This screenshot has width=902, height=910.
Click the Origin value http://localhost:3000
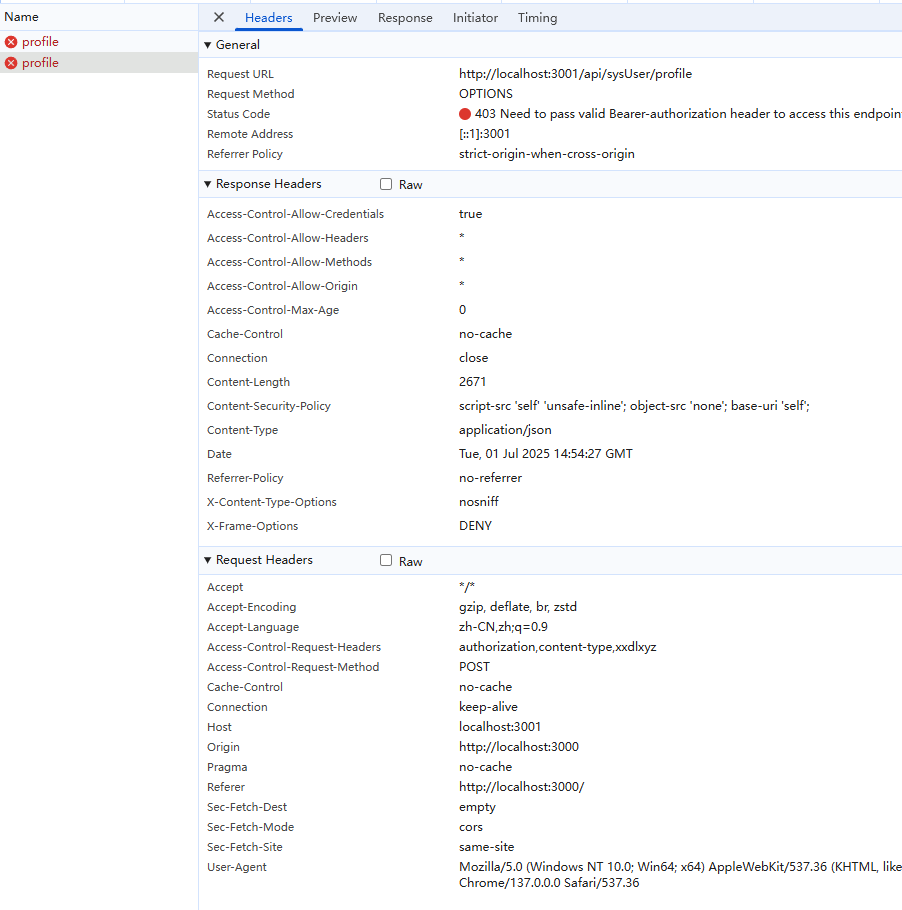[x=519, y=747]
